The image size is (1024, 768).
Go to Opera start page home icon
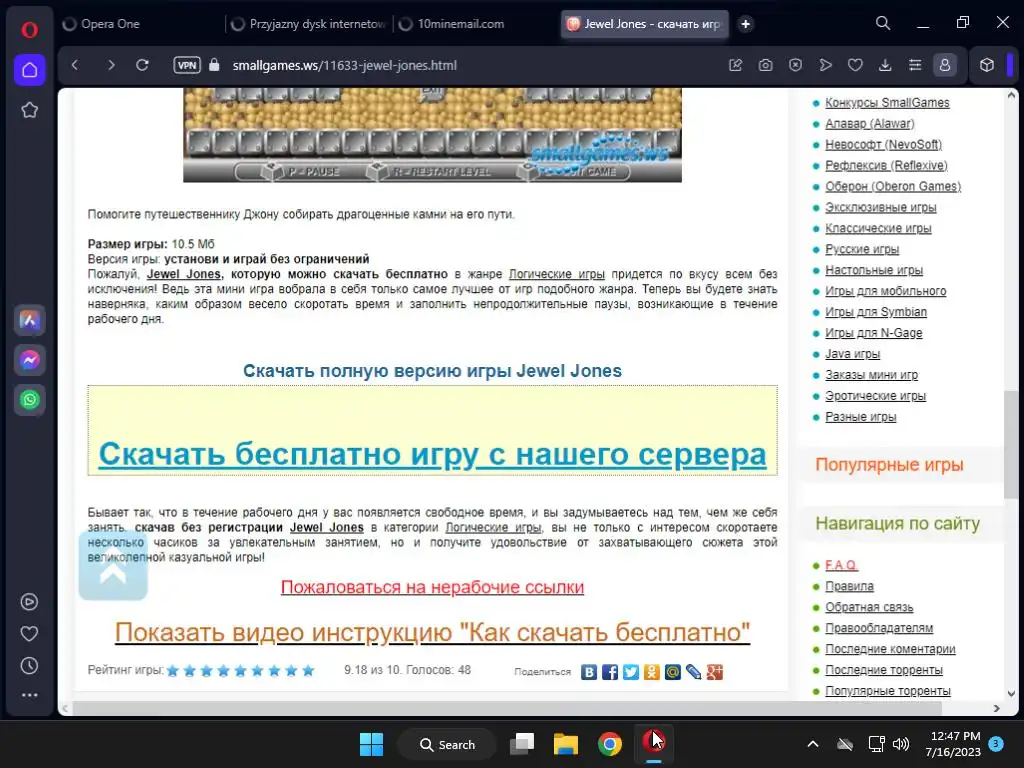[29, 70]
